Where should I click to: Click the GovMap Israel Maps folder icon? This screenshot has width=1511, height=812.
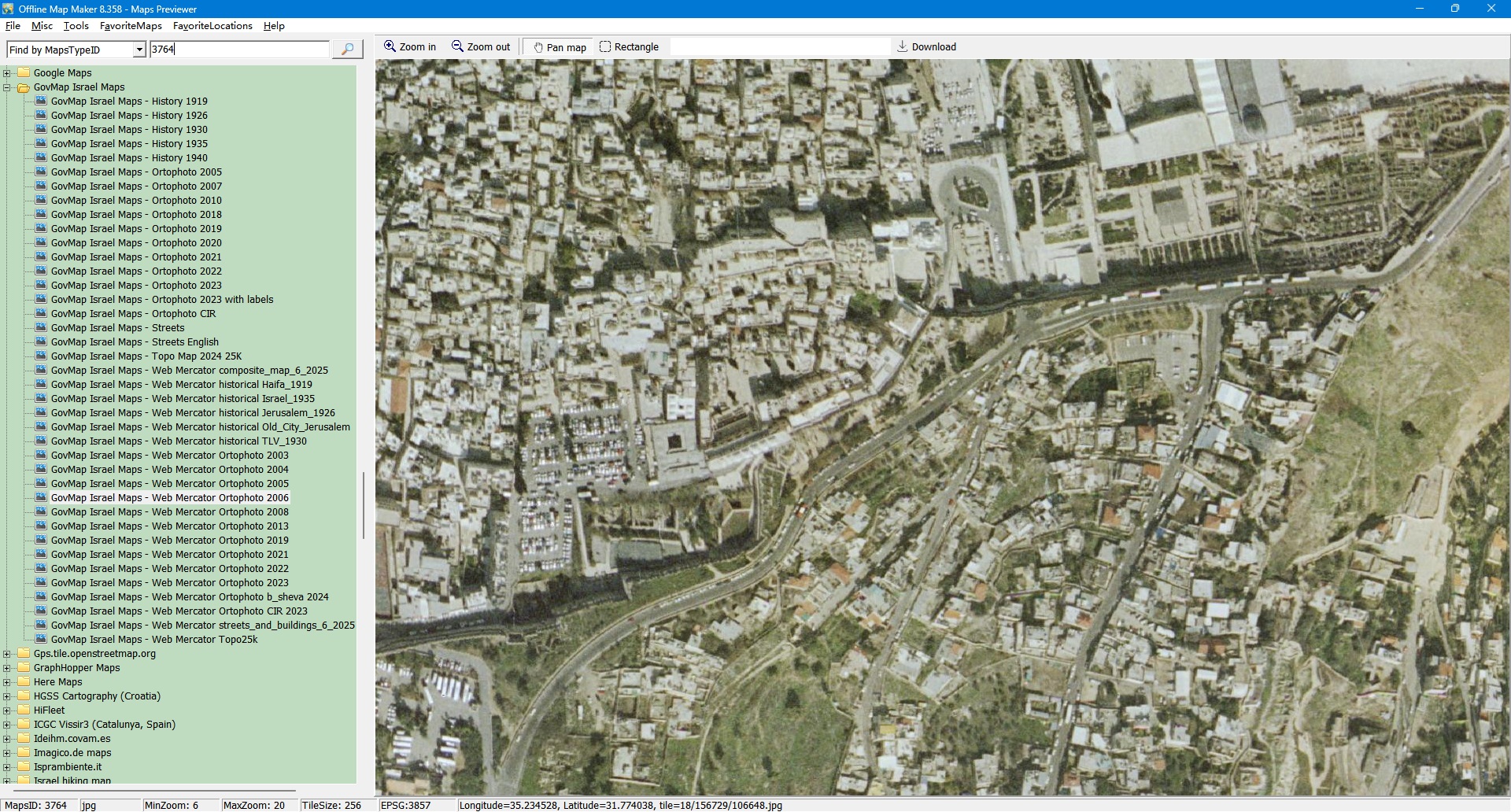24,87
